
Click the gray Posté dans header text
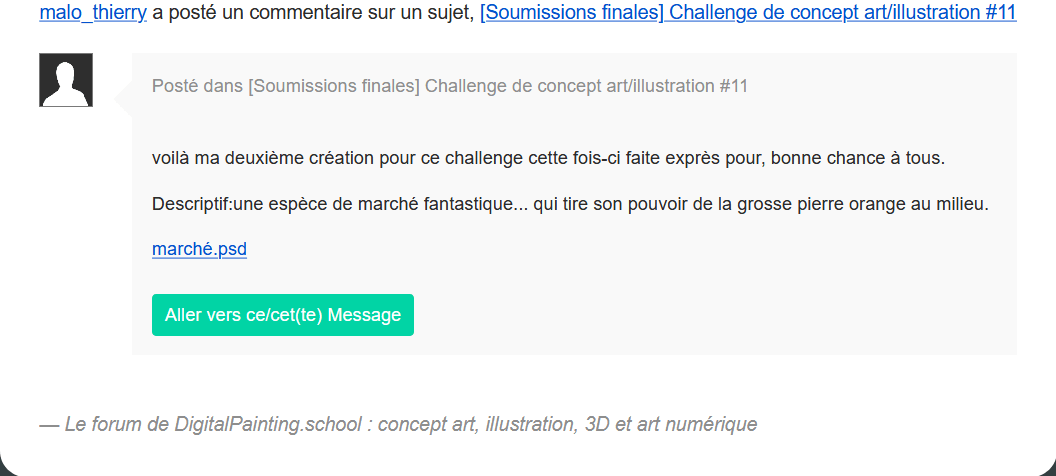(450, 86)
